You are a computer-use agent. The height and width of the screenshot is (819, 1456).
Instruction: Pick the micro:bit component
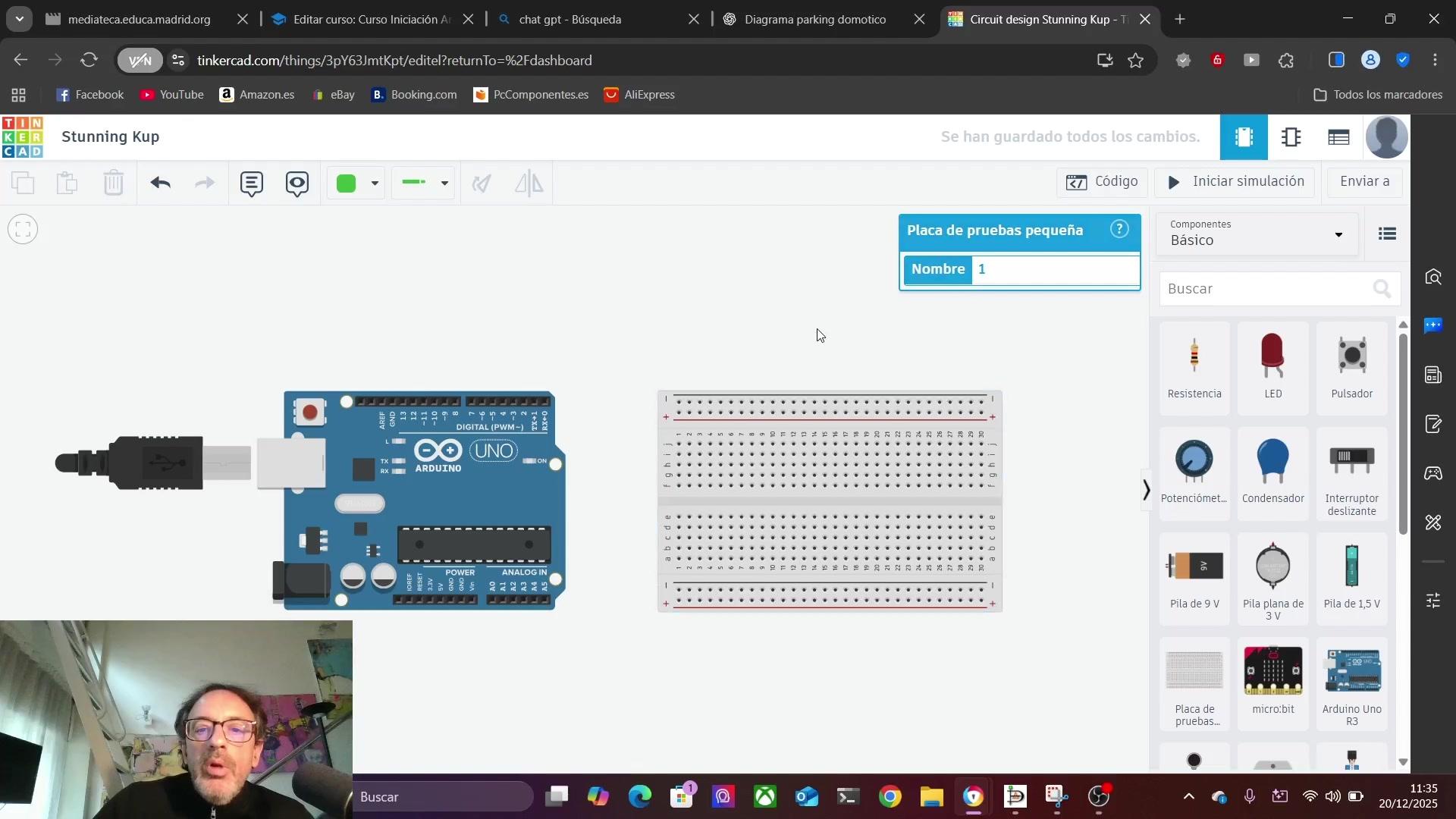[x=1272, y=681]
